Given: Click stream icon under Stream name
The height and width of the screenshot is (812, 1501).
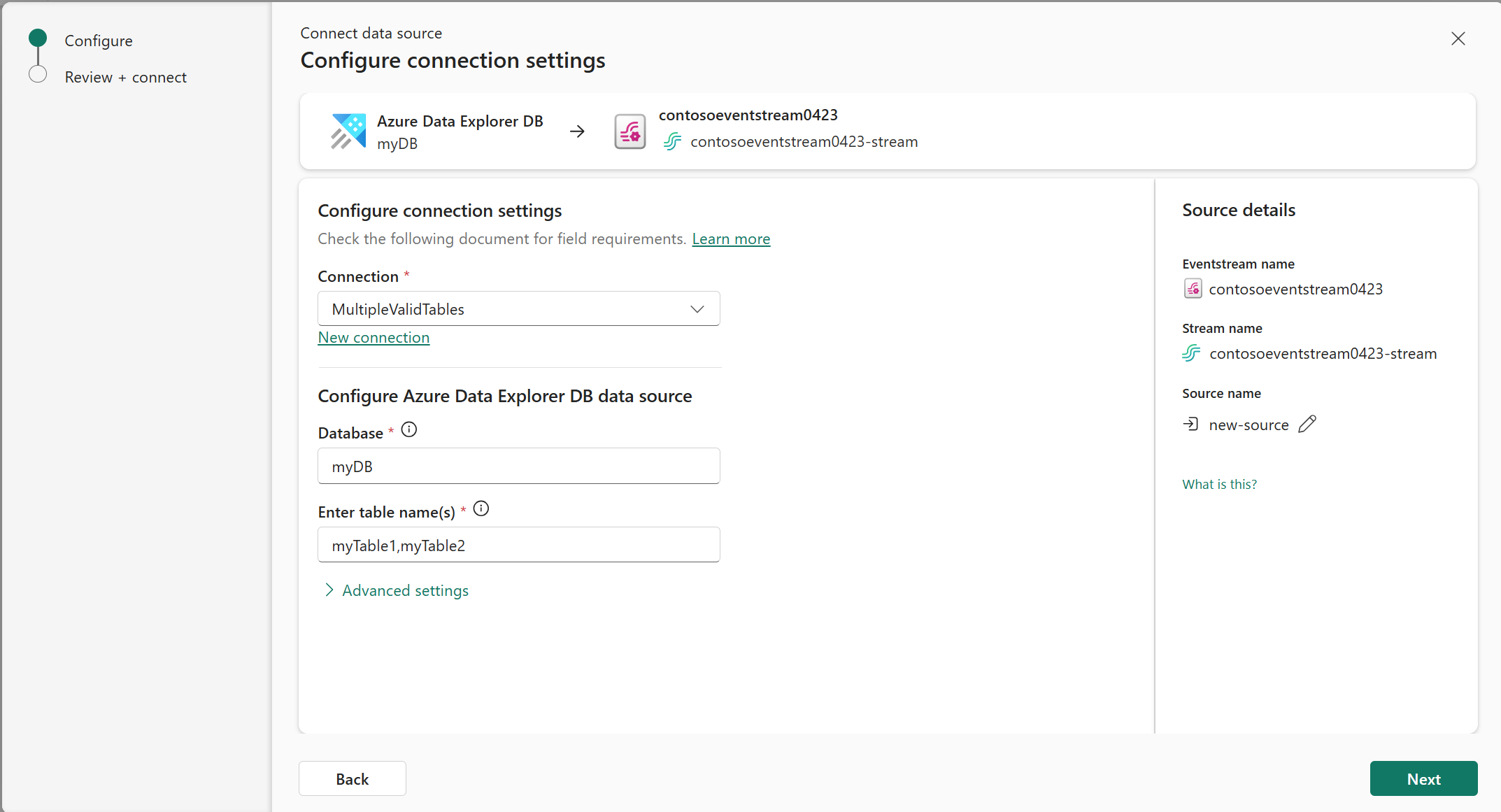Looking at the screenshot, I should click(x=1191, y=353).
